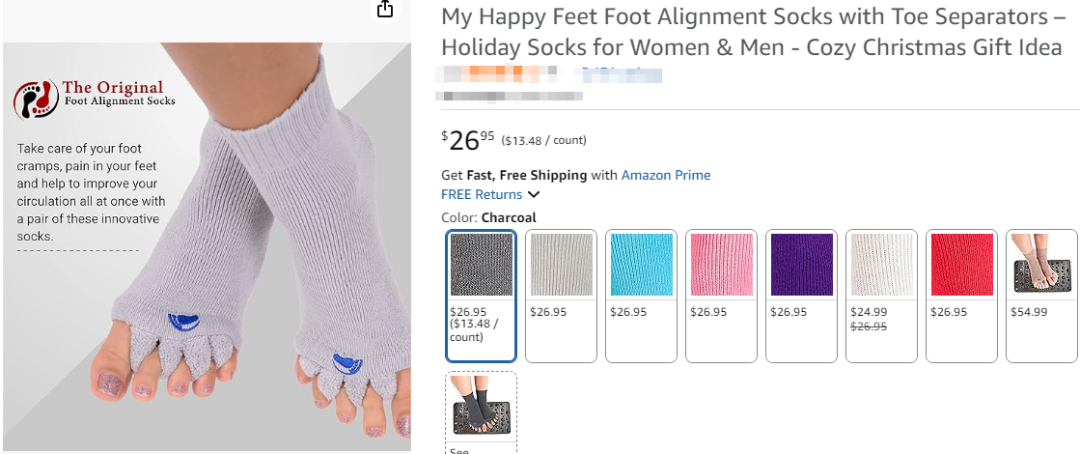
Task: Choose the light gray color swatch
Action: [561, 295]
